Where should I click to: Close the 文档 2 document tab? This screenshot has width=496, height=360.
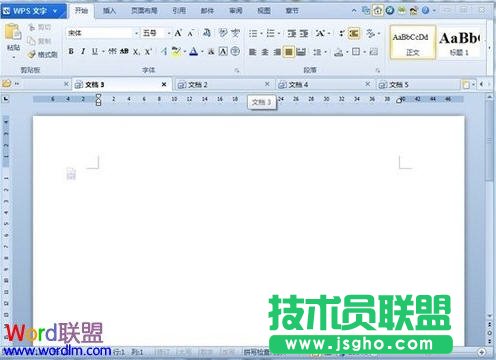[267, 84]
